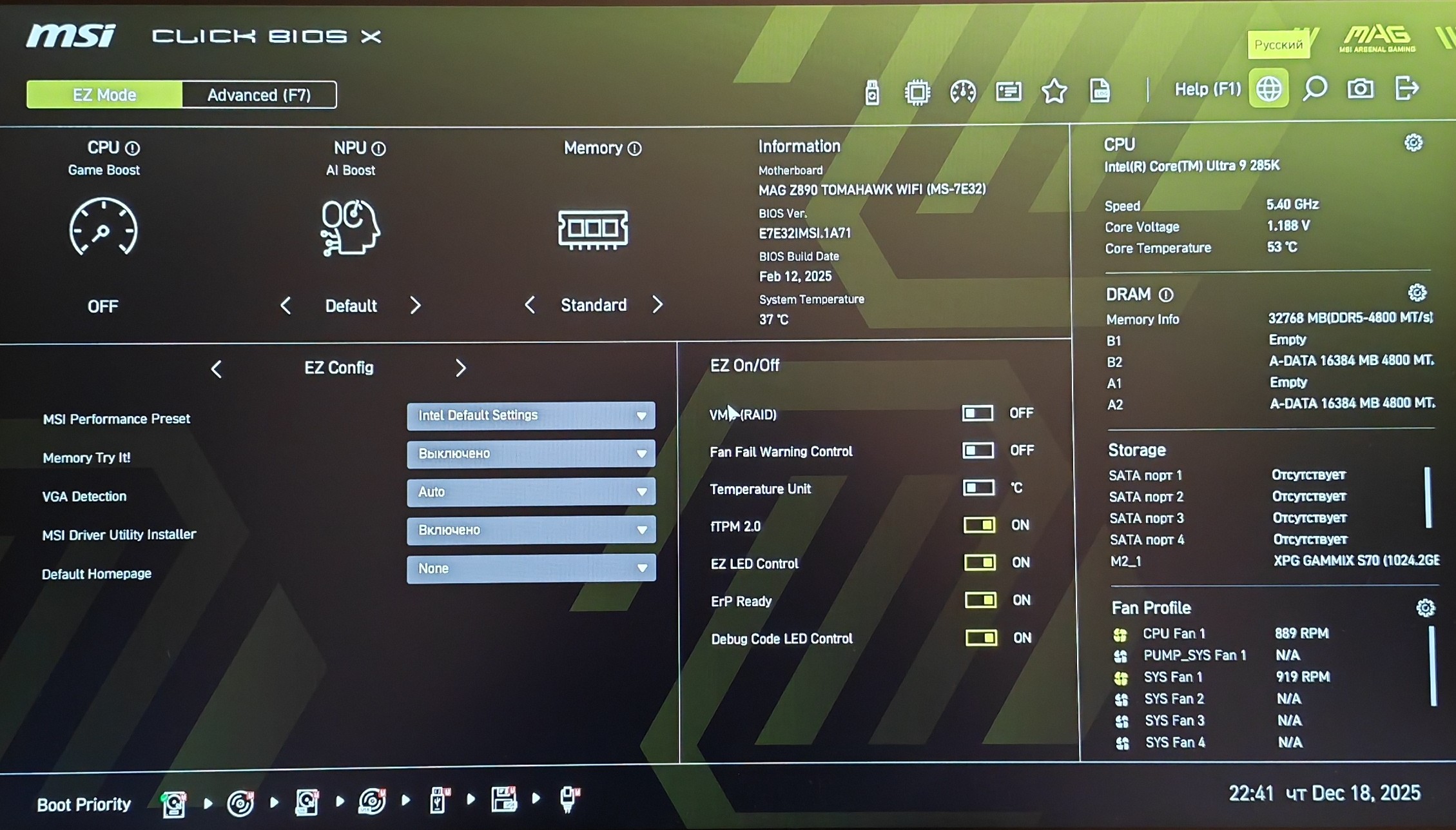Open the CPU panel gear settings
Screen dimensions: 1456x830
point(1413,143)
